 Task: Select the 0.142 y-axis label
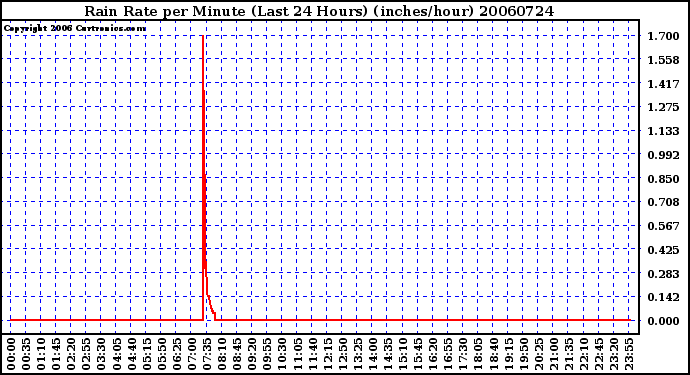tap(663, 297)
